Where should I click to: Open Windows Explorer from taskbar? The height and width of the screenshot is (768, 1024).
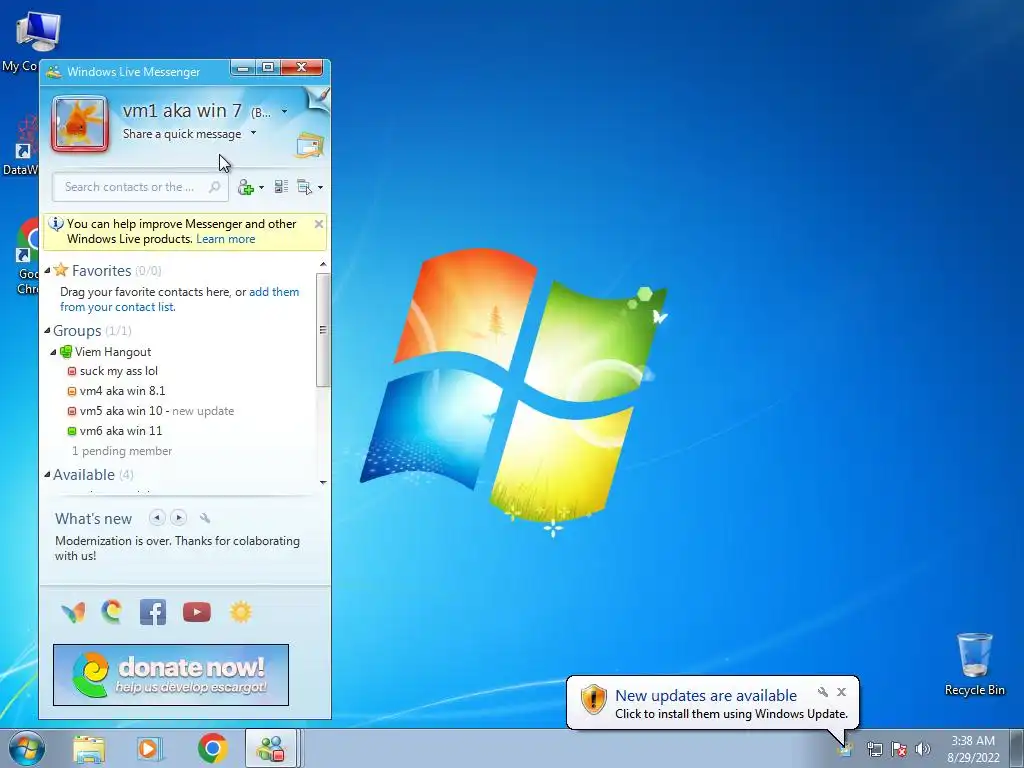click(x=89, y=748)
